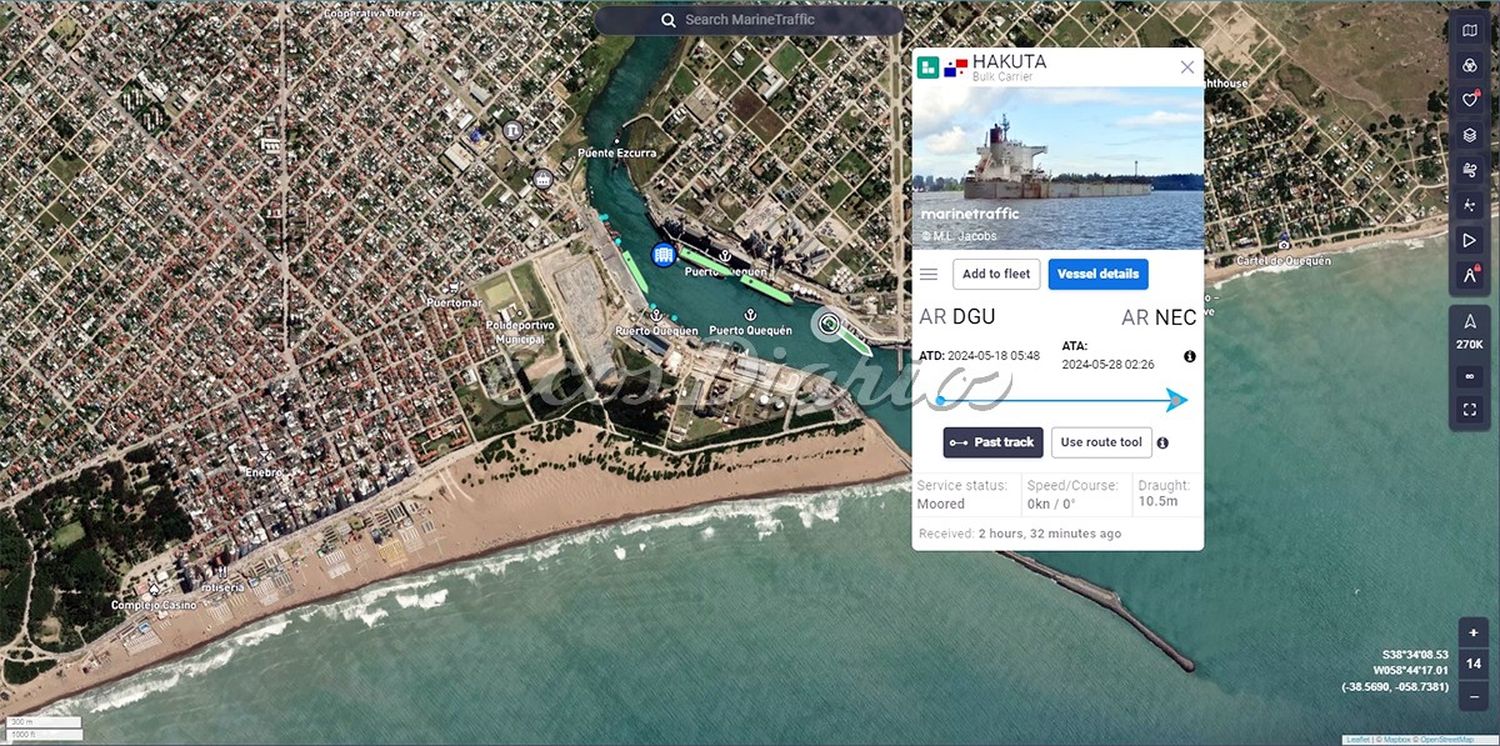Select the locked measure compass tool

[x=1469, y=275]
